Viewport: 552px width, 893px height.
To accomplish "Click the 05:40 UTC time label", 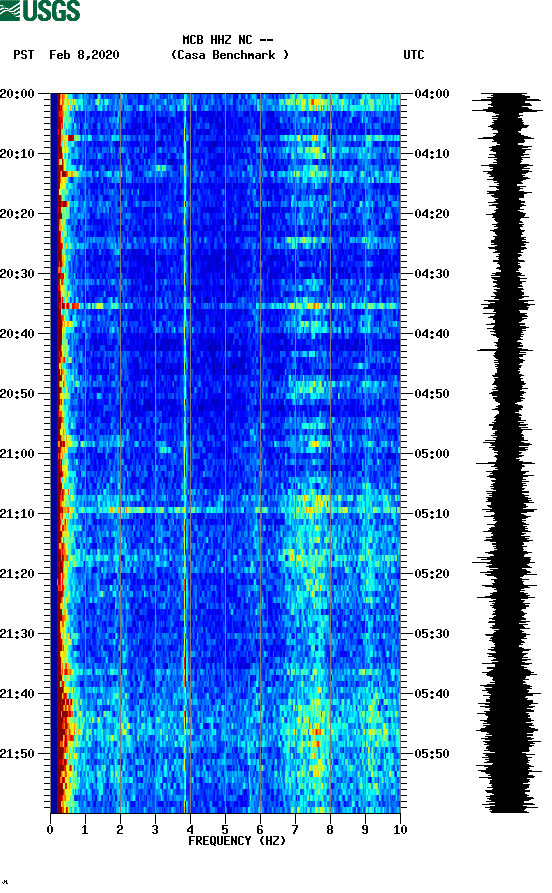I will click(432, 694).
